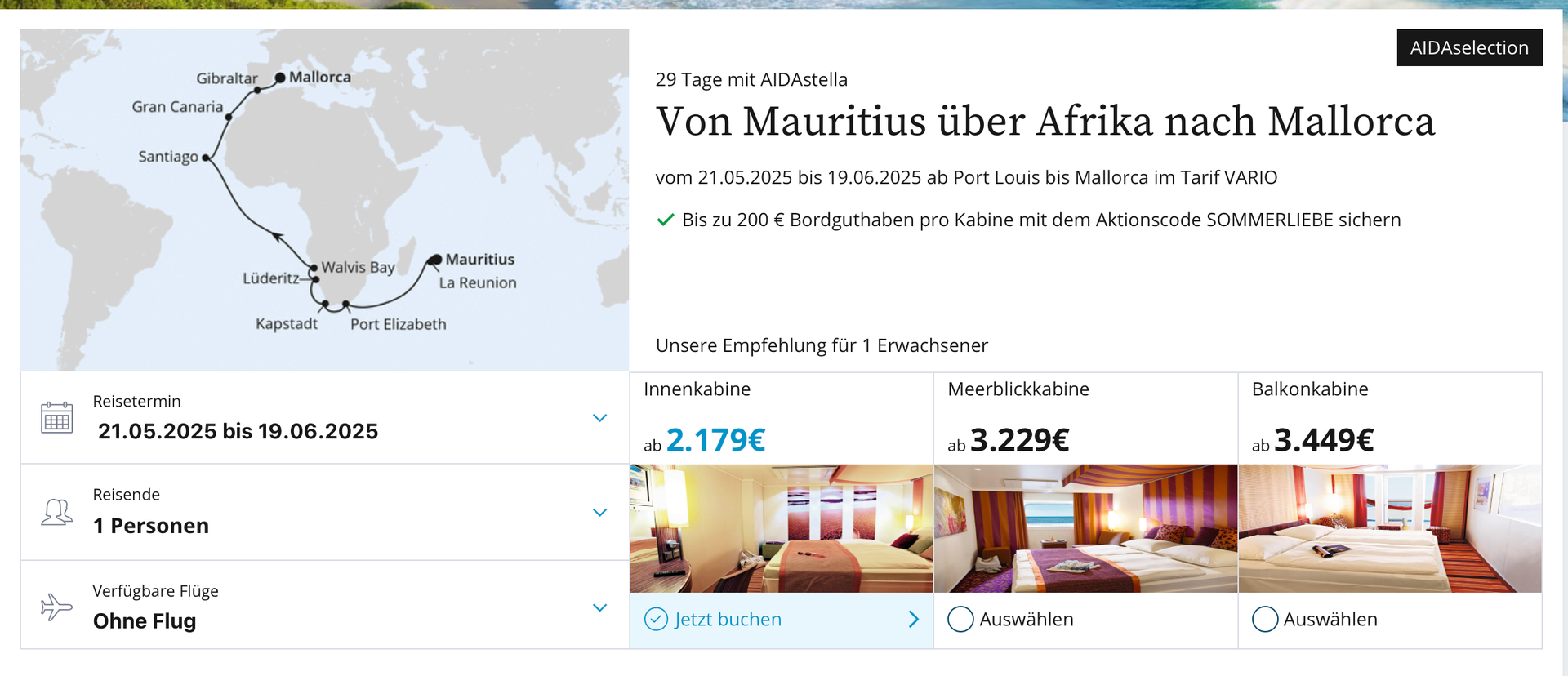Expand the Reisetermin date dropdown
The image size is (1568, 676).
(x=599, y=418)
